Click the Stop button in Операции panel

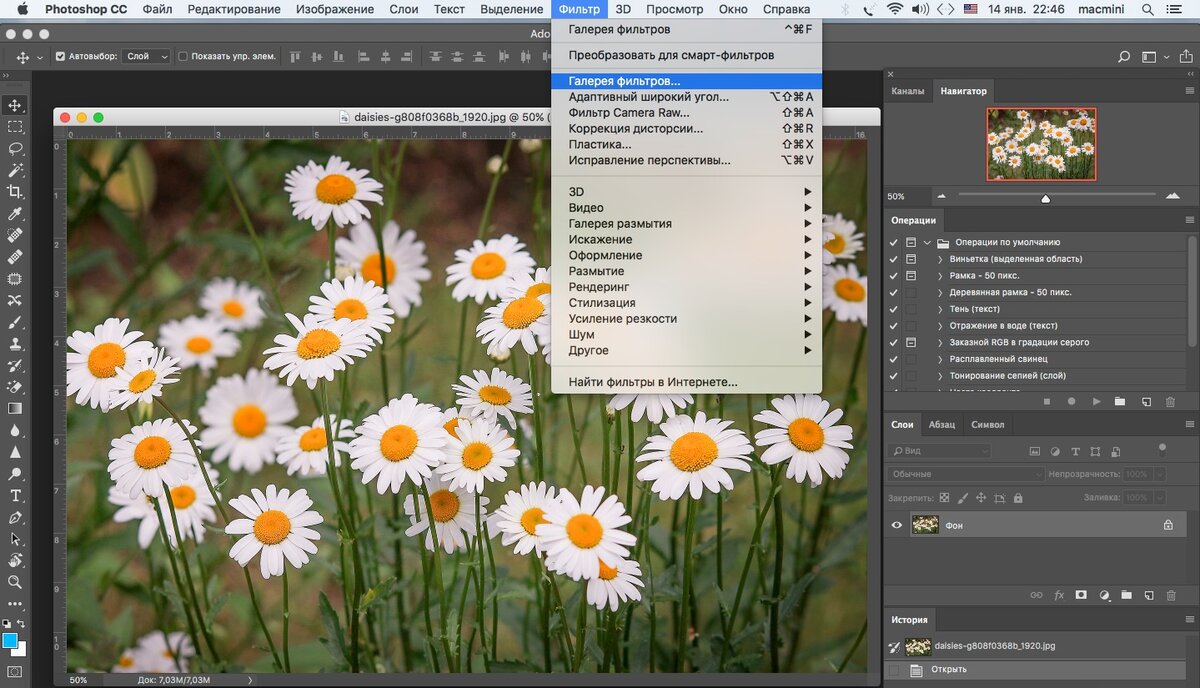[1046, 401]
